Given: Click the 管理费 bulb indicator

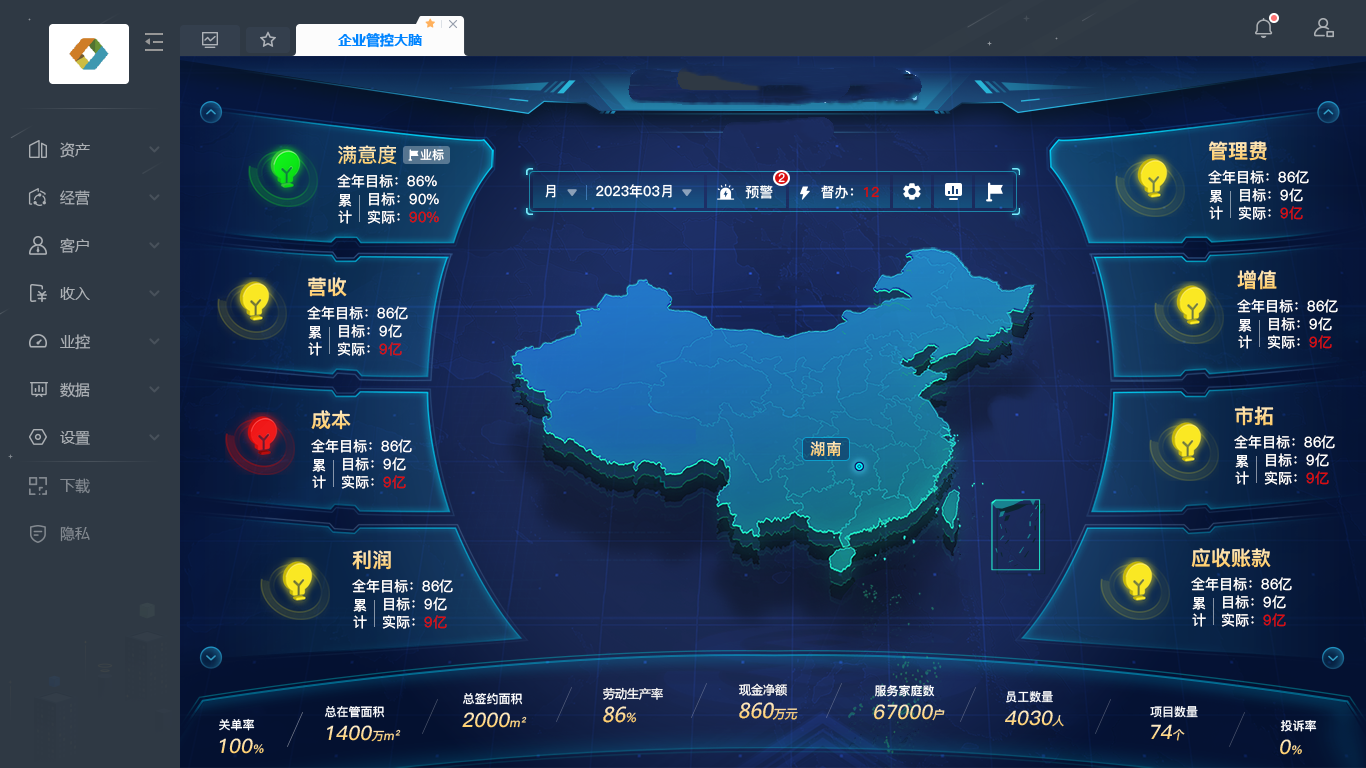Looking at the screenshot, I should click(x=1153, y=178).
